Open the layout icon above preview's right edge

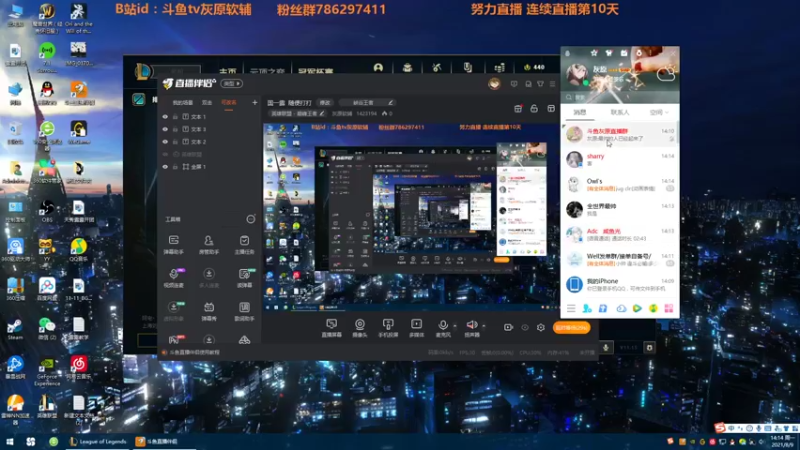tap(551, 109)
